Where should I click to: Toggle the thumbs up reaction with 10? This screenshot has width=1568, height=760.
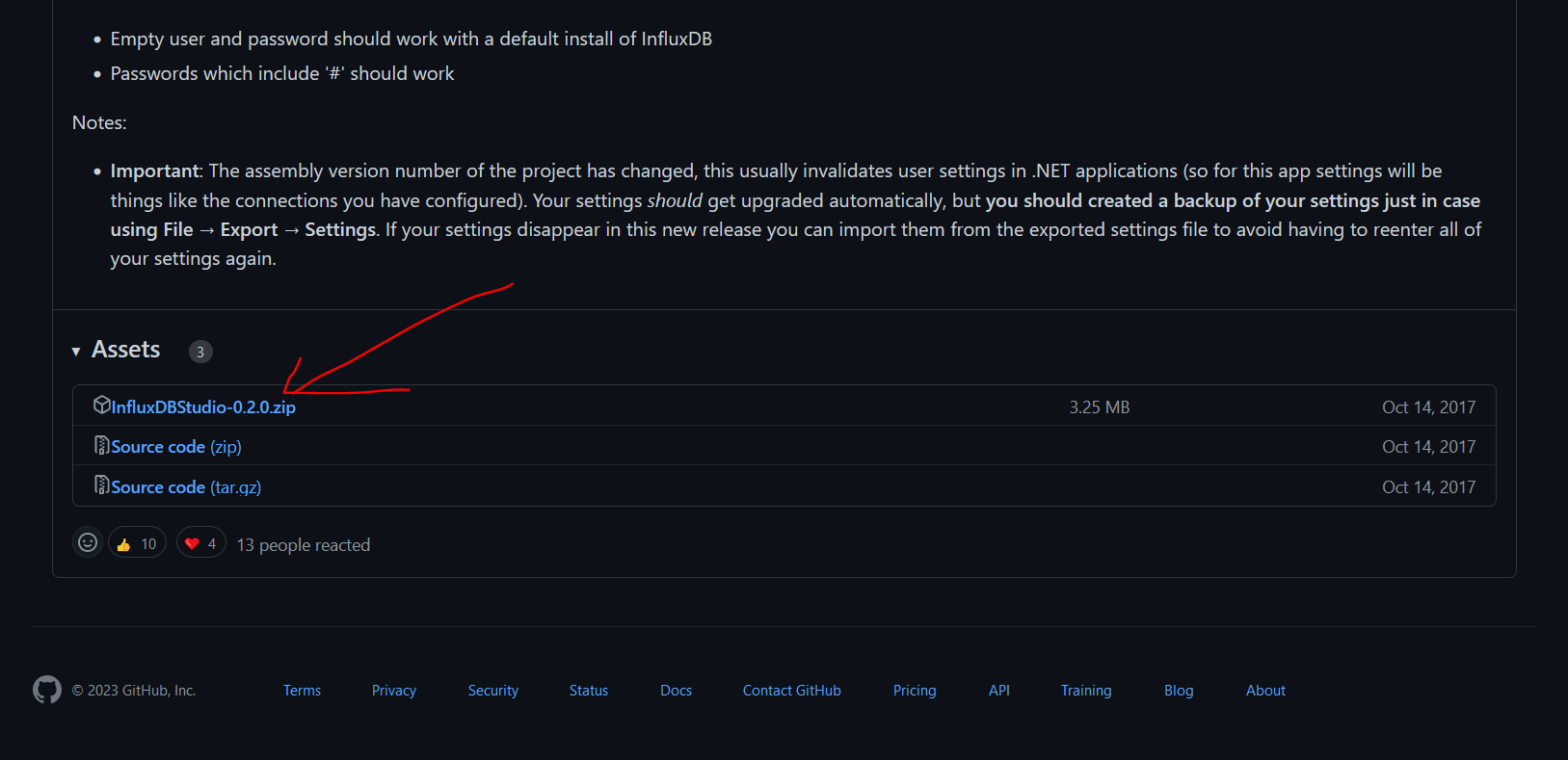pos(137,543)
